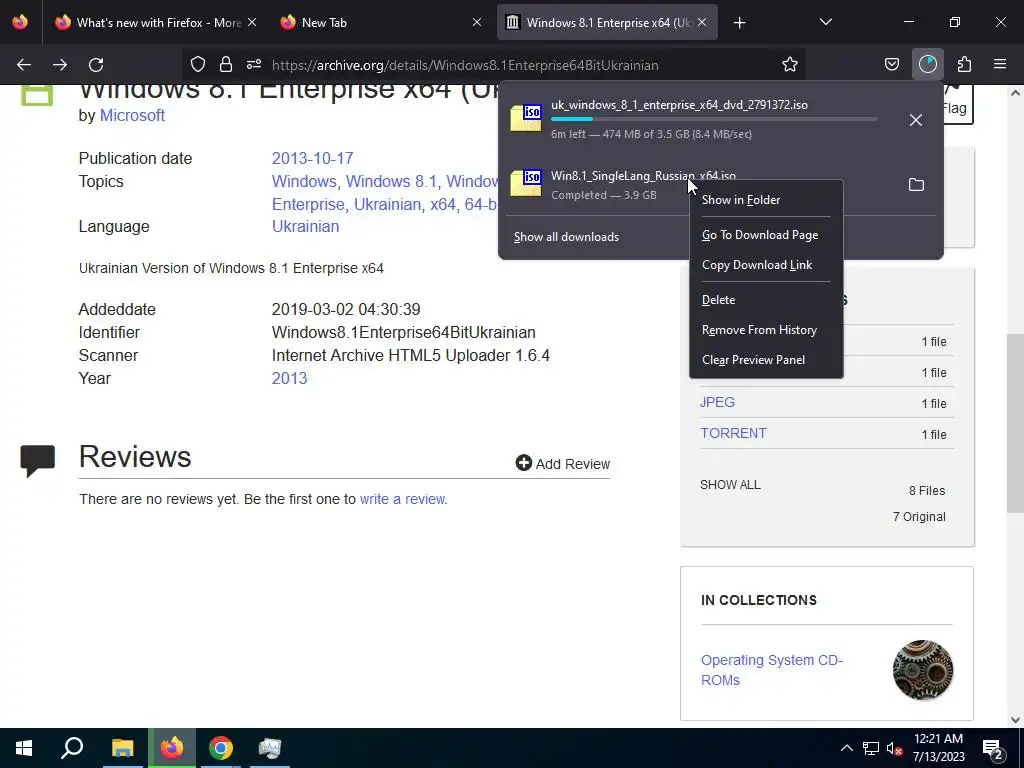The image size is (1024, 768).
Task: Cancel the uk_windows_8_1 ISO download
Action: (x=916, y=120)
